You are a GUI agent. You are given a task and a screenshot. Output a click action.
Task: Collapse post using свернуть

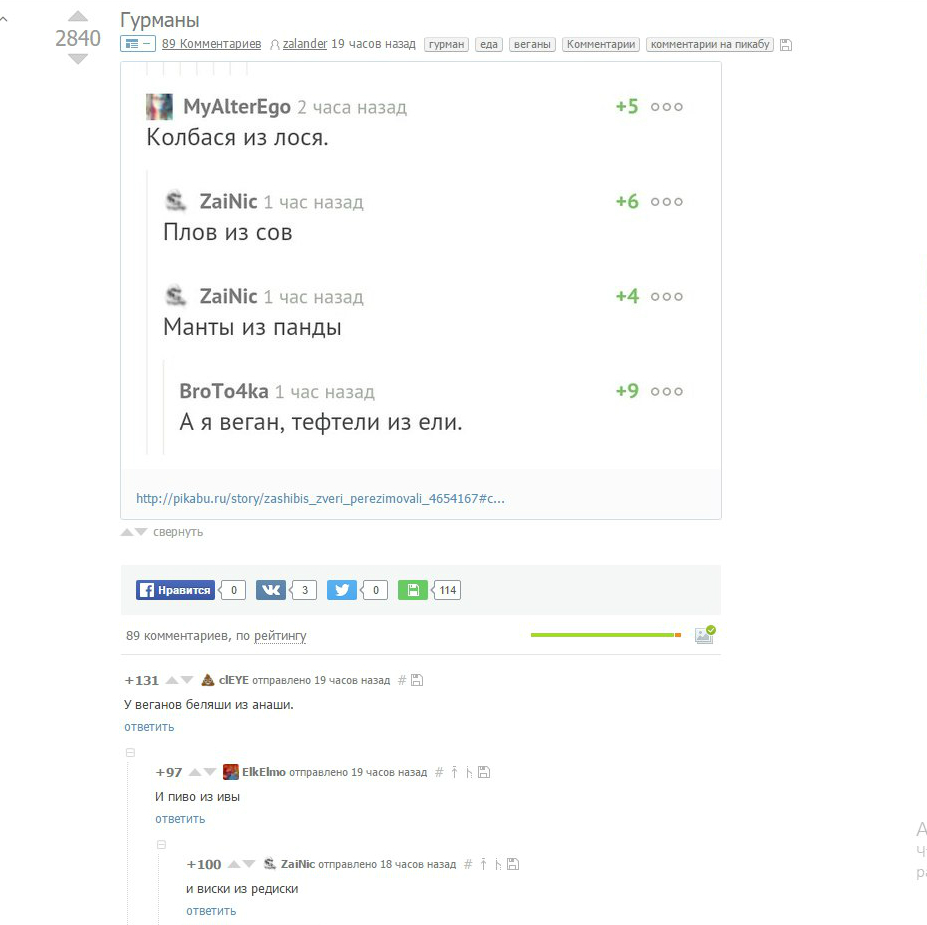(178, 532)
